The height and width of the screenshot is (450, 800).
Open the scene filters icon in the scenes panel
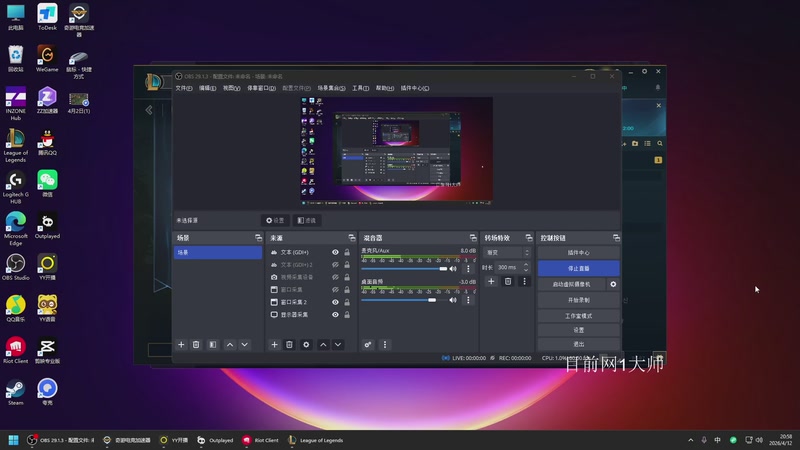(212, 344)
